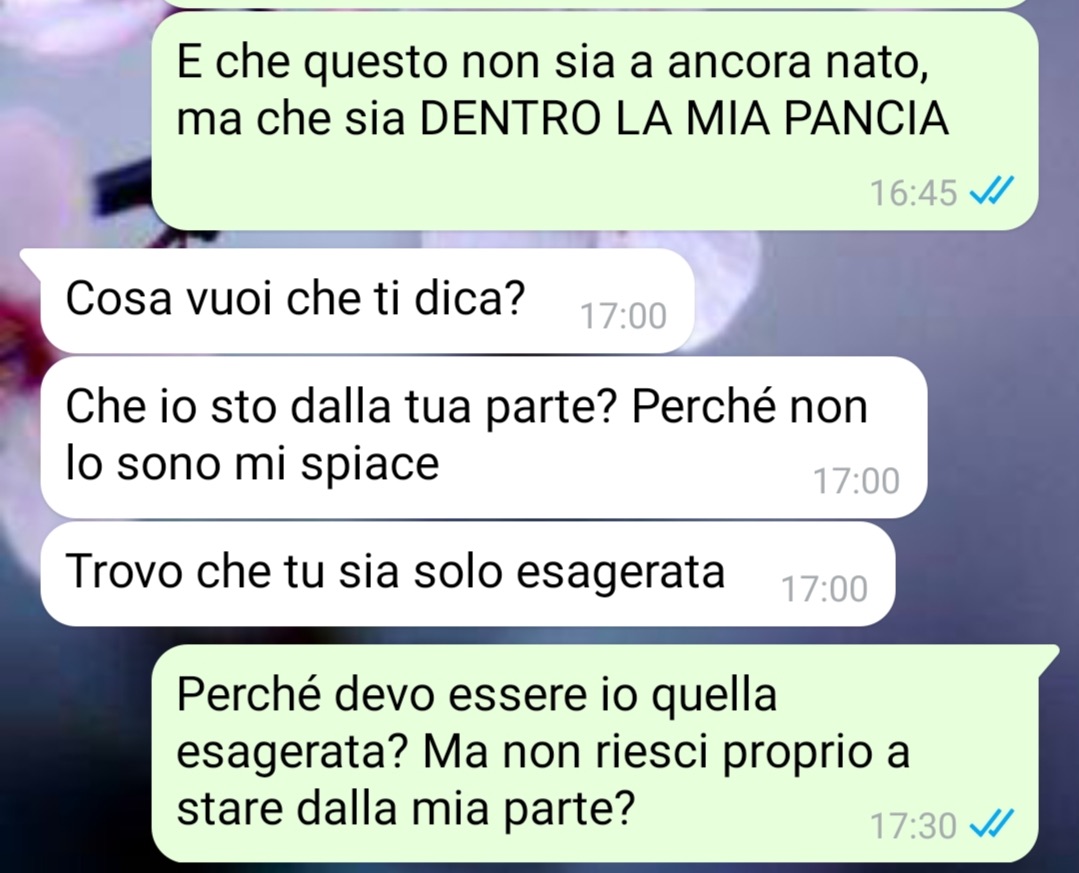
Task: Select the 'Trovo che tu sia solo esagerata' bubble
Action: pyautogui.click(x=467, y=573)
